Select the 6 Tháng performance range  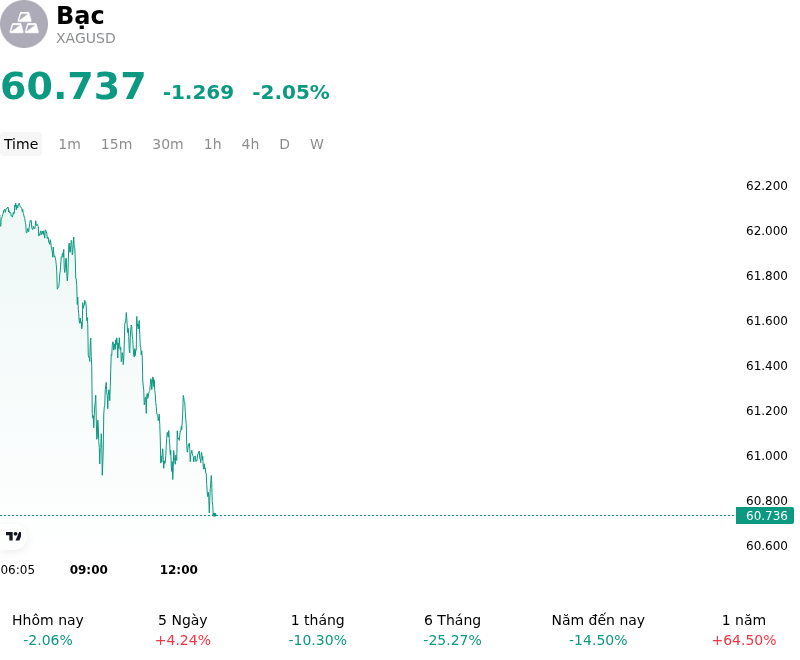(452, 630)
